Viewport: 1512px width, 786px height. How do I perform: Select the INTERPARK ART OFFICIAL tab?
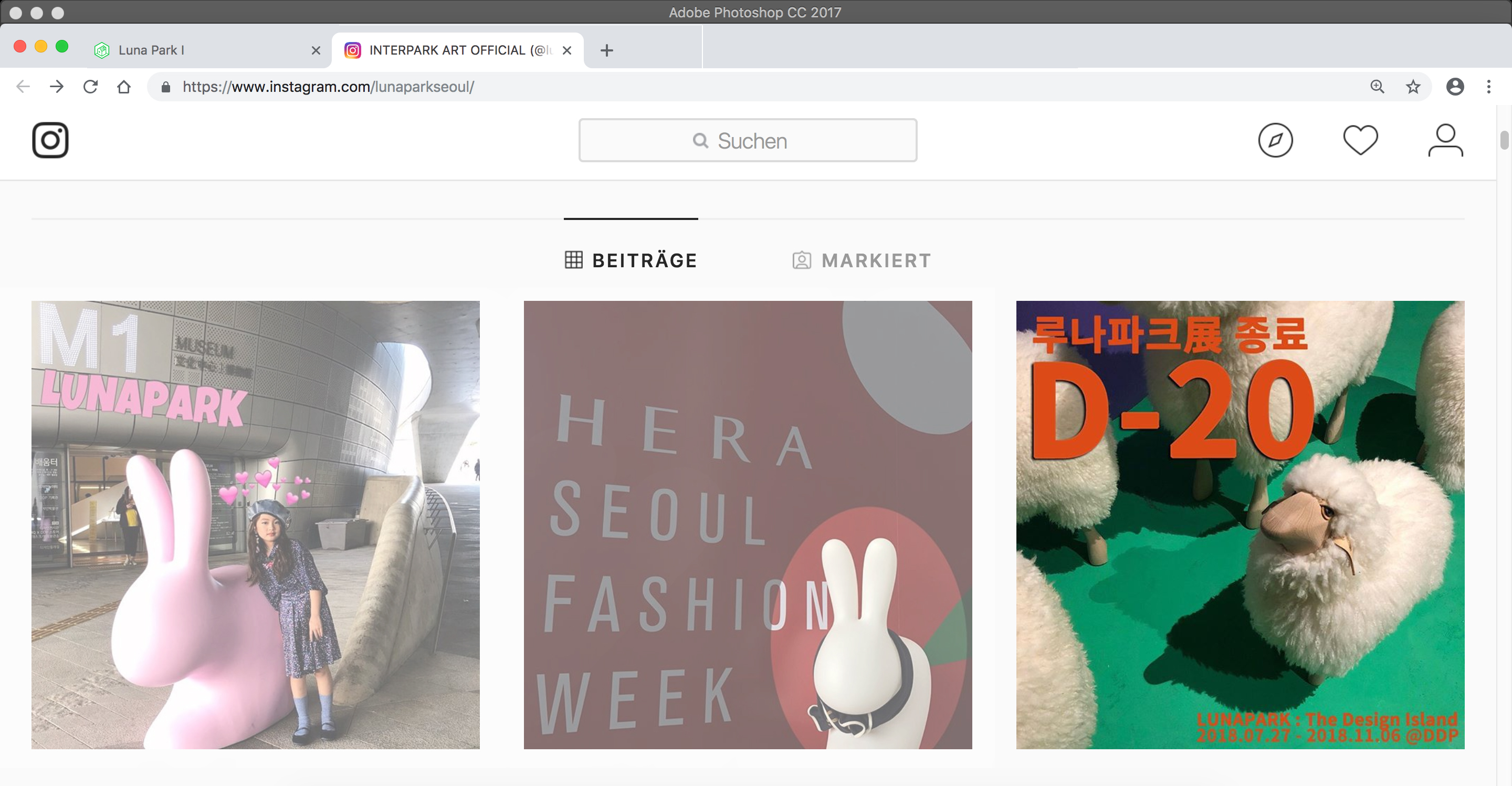tap(458, 50)
